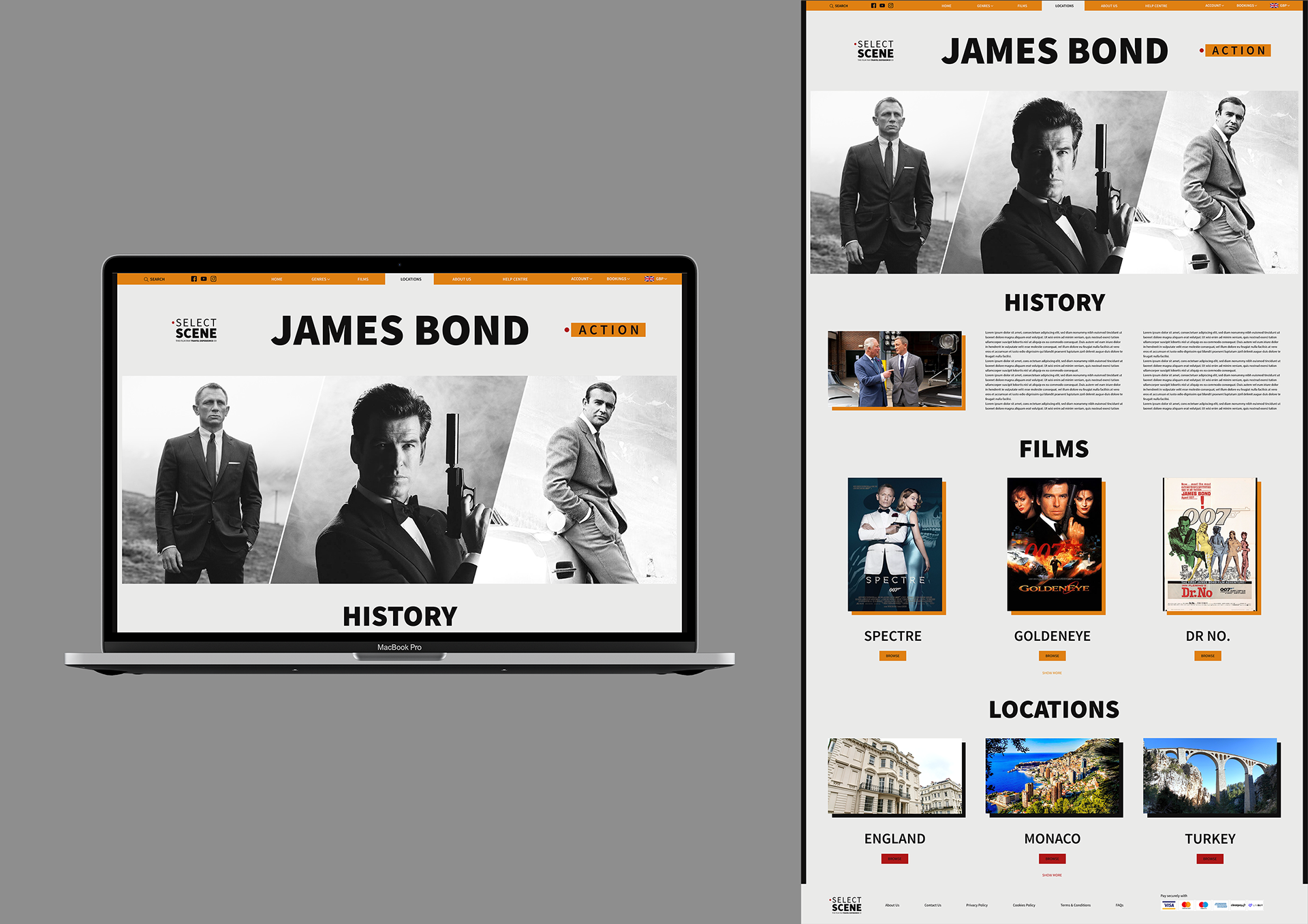Click the UK flag icon on the laptop screen
This screenshot has width=1308, height=924.
(x=649, y=279)
